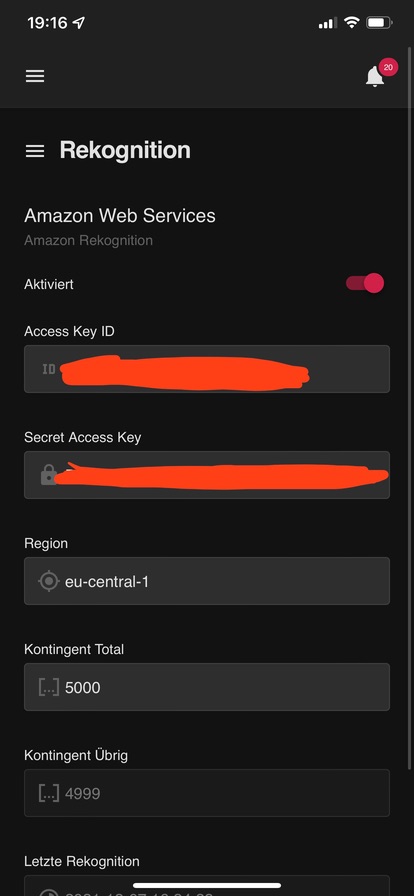Select the eu-central-1 Region field
Screen dimensions: 414x896
coord(207,581)
